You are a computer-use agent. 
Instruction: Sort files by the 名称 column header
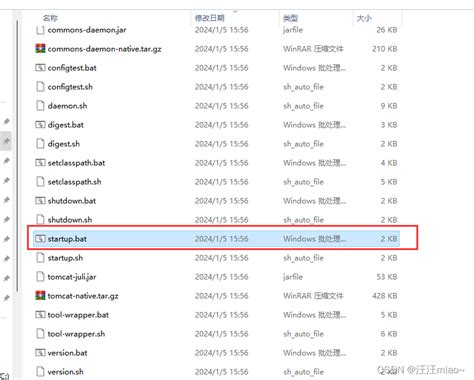click(x=50, y=18)
